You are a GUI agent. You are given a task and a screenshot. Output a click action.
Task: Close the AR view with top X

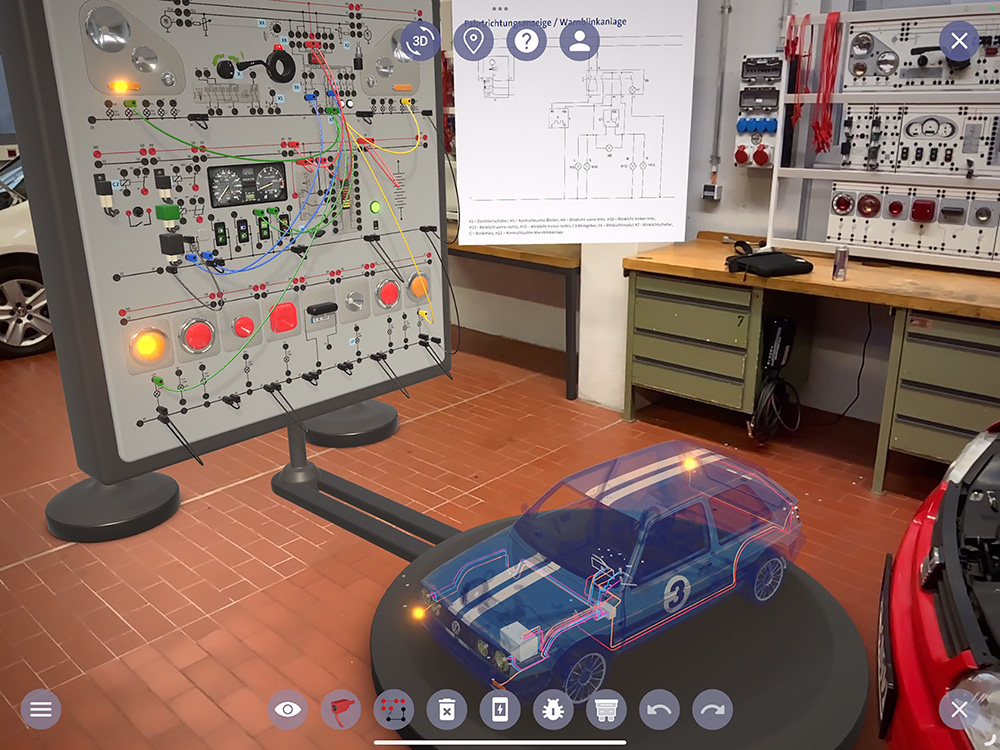point(959,41)
